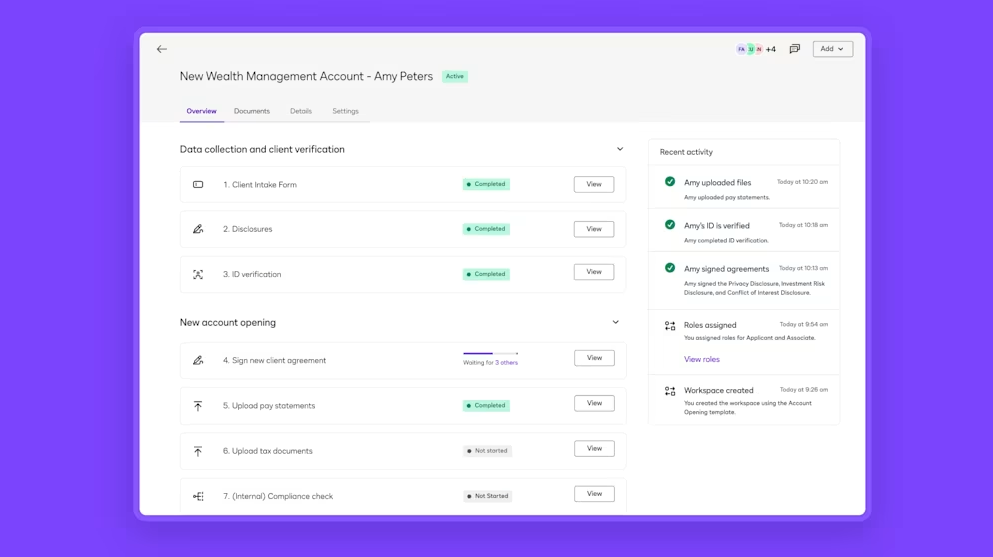Click the Disclosures pen icon
Viewport: 993px width, 557px height.
[198, 229]
